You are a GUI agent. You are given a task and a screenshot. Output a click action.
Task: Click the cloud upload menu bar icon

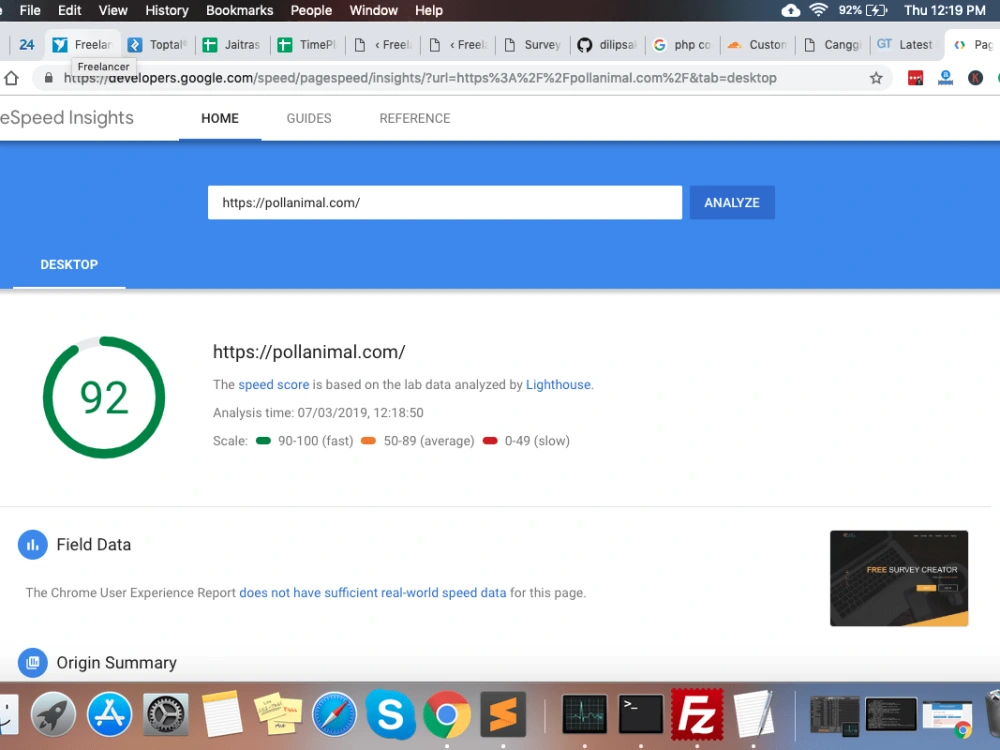791,10
